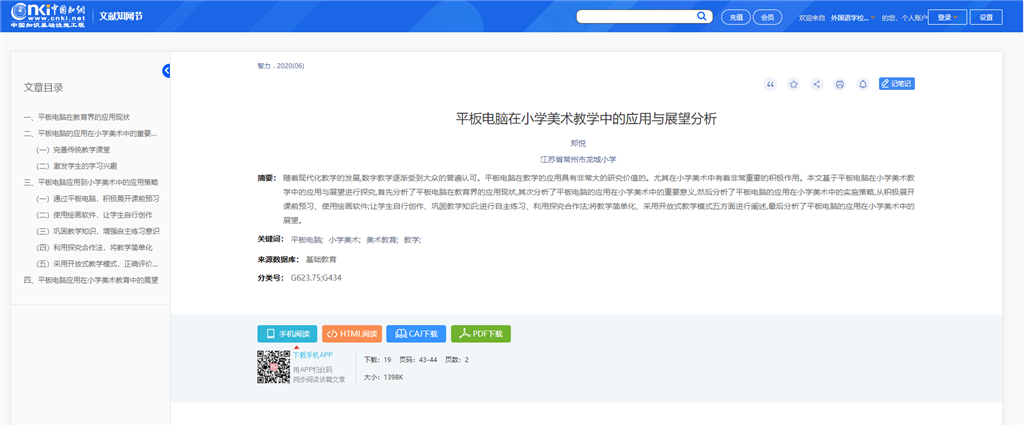The image size is (1024, 426).
Task: Collapse the 文章目录 sidebar panel
Action: (166, 70)
